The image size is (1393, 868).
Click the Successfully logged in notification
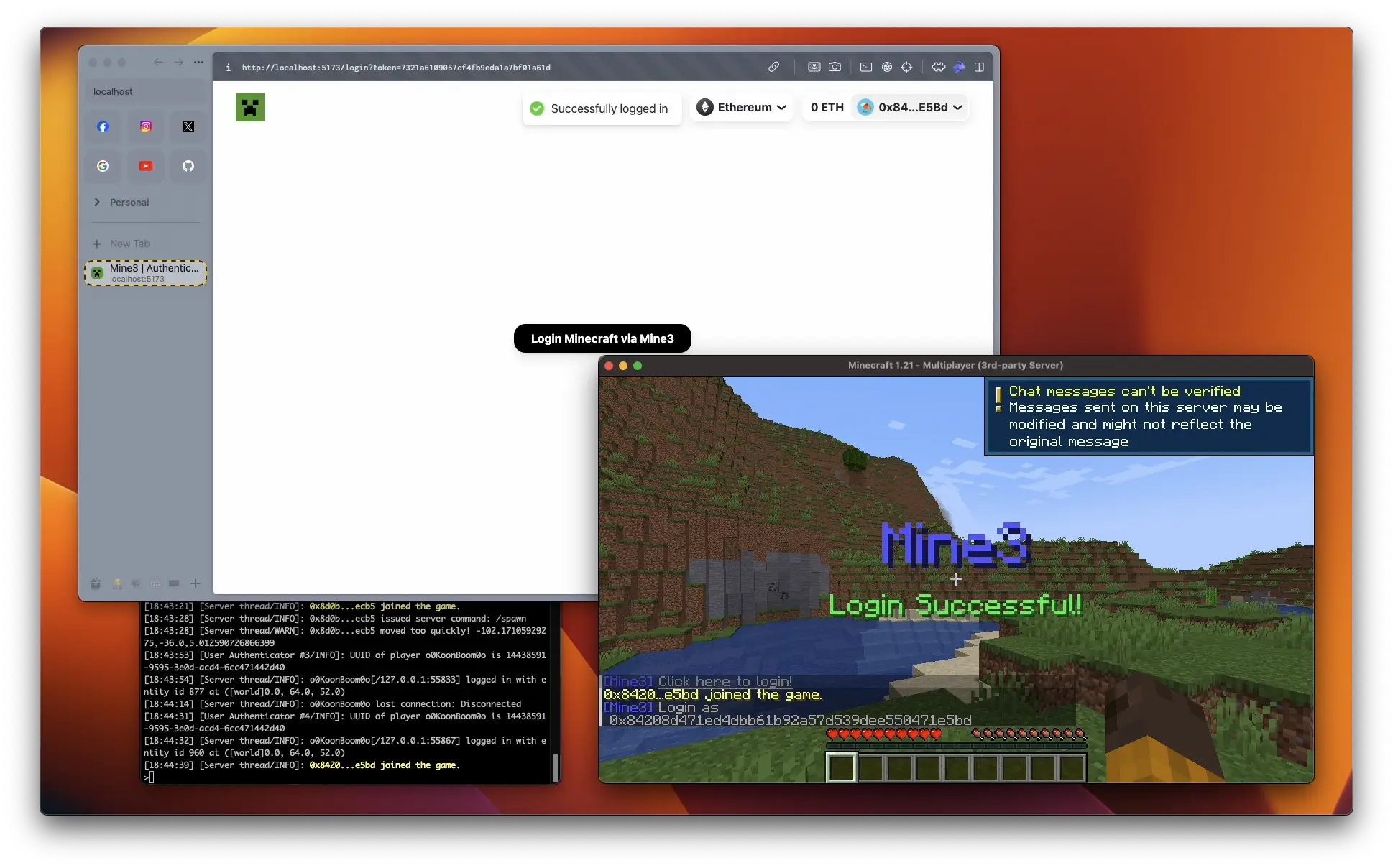(x=602, y=108)
